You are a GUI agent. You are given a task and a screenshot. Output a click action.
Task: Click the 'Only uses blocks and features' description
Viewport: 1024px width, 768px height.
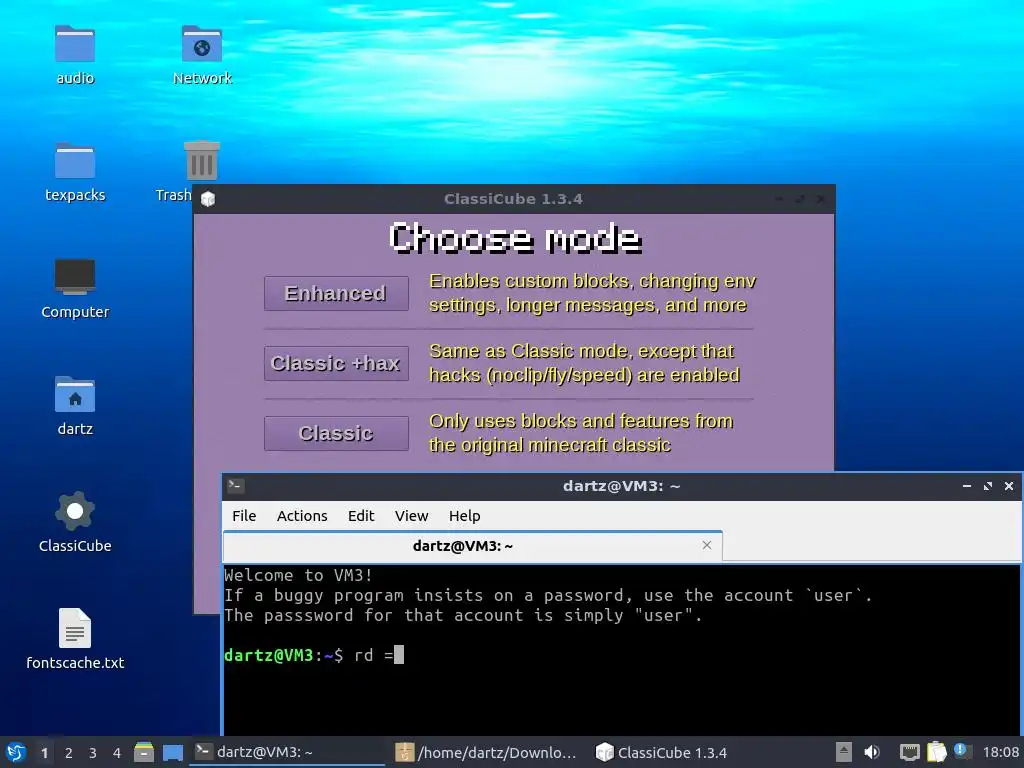[581, 433]
